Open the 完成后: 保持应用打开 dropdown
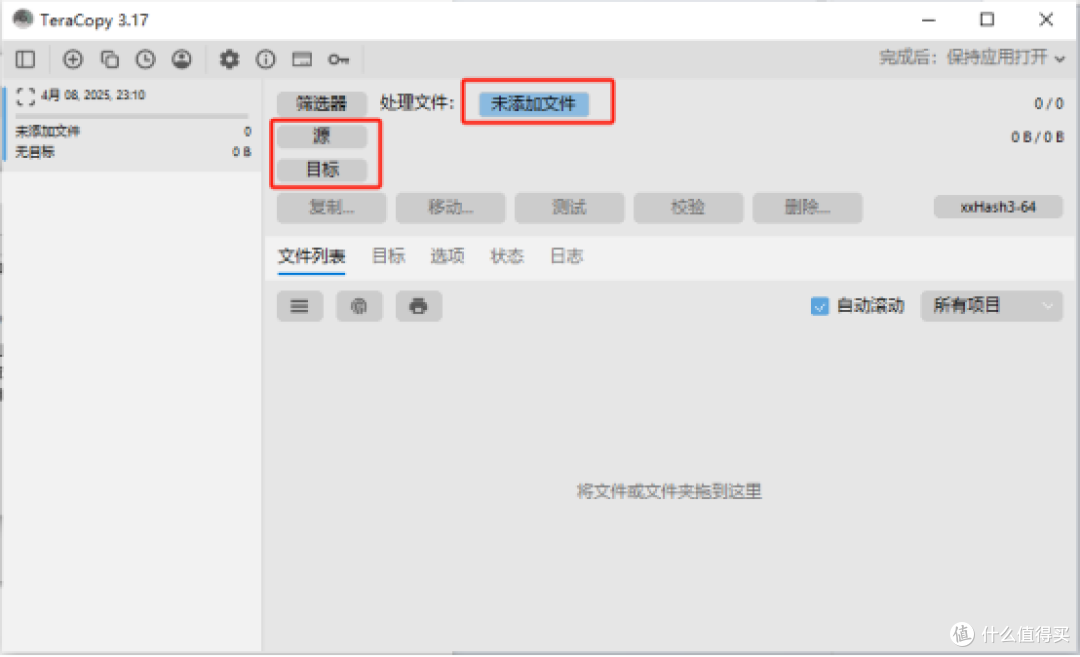The image size is (1080, 657). (x=972, y=57)
